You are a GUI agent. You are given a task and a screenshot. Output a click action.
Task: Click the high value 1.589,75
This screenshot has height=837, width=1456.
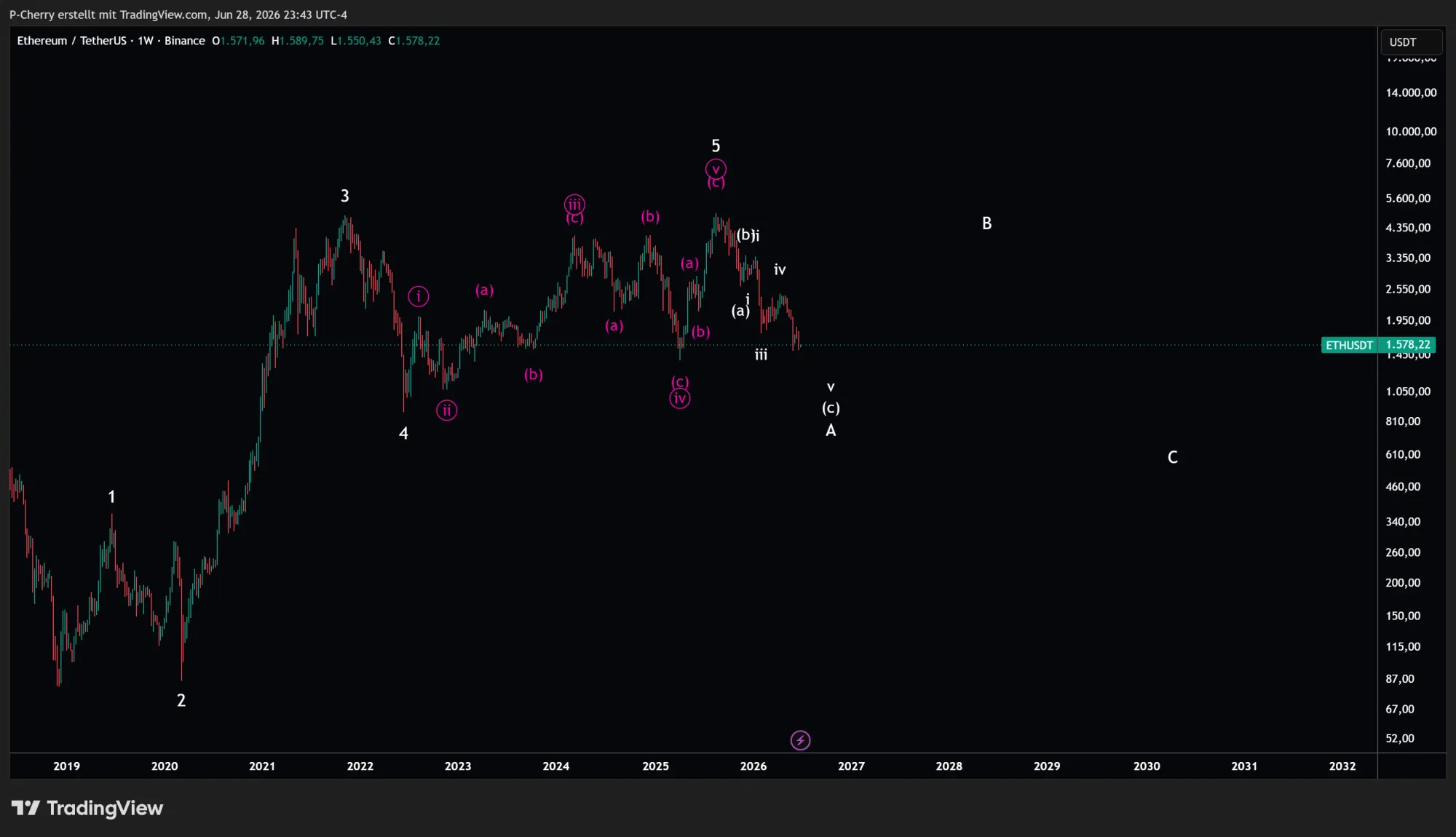point(301,41)
